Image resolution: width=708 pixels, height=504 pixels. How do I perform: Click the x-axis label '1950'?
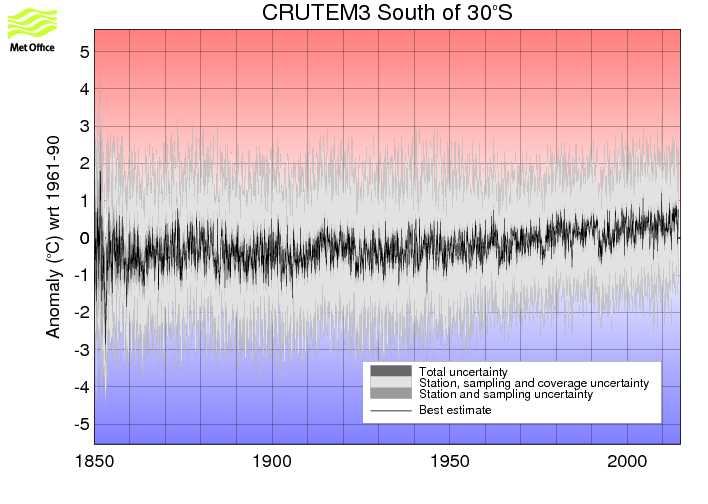pyautogui.click(x=449, y=462)
